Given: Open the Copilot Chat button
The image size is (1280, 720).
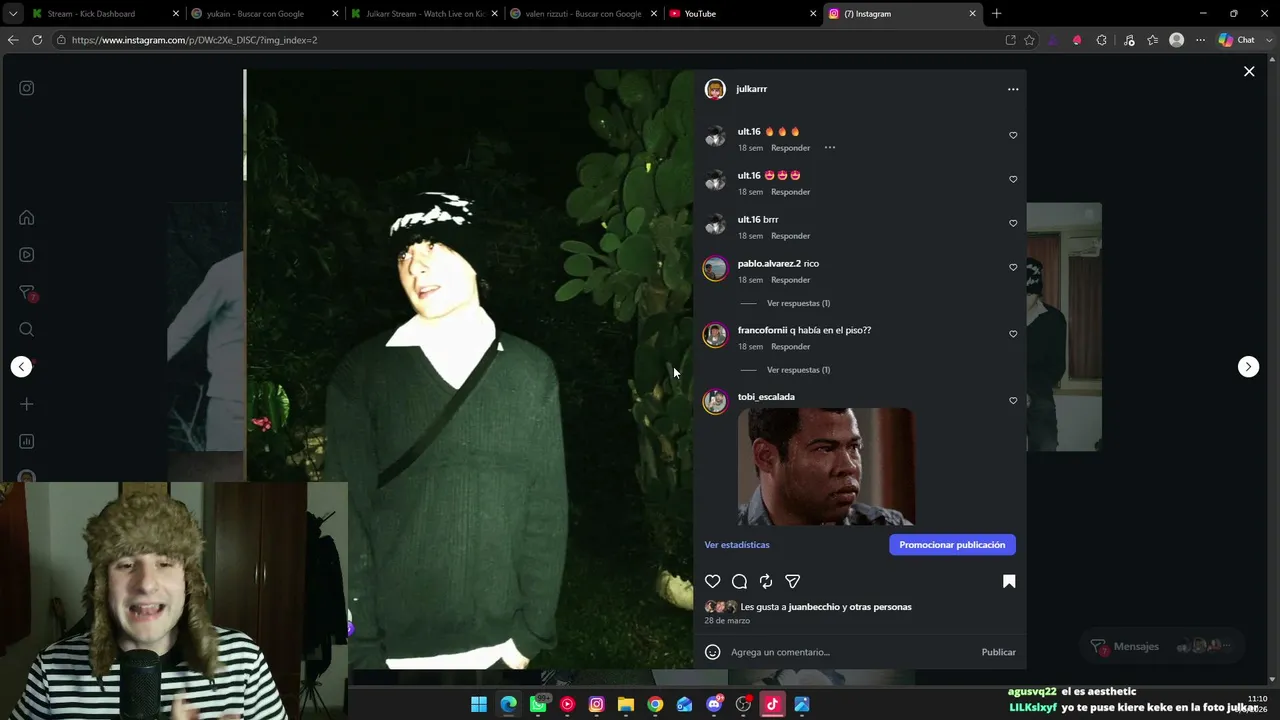Looking at the screenshot, I should click(1238, 40).
